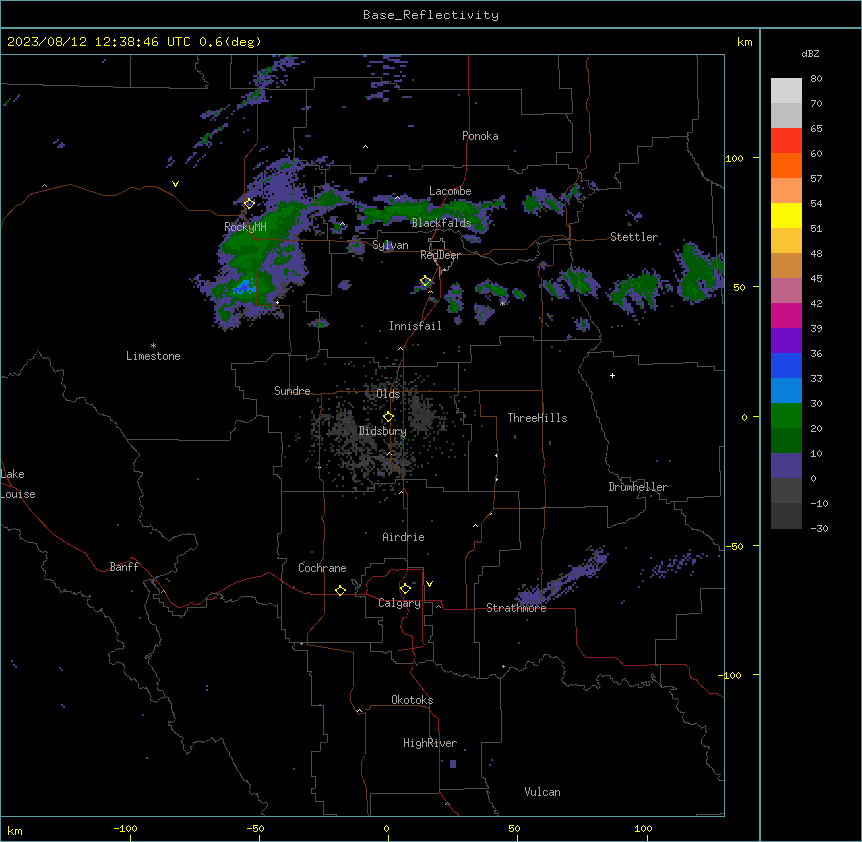The height and width of the screenshot is (842, 862).
Task: Pick the light blue 33-30 dBZ swatch
Action: coord(786,390)
